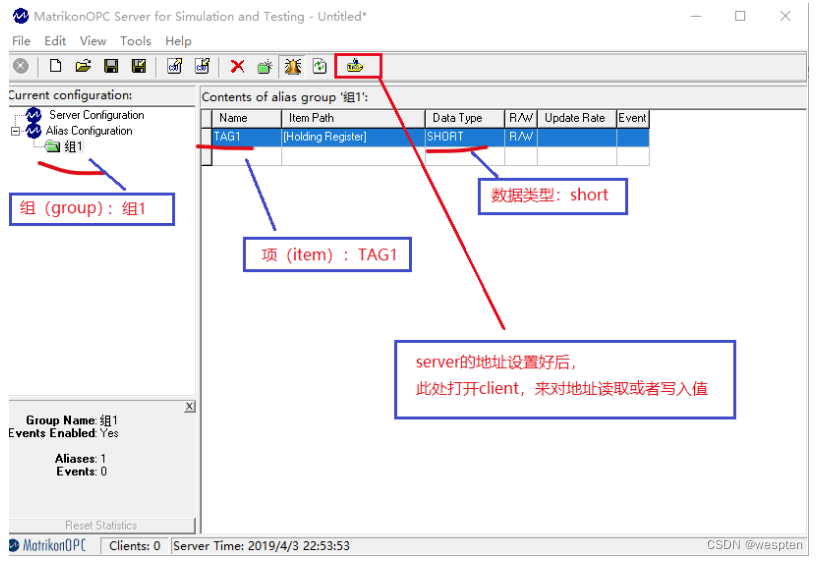
Task: Select Alias Configuration label in the tree
Action: (x=89, y=130)
